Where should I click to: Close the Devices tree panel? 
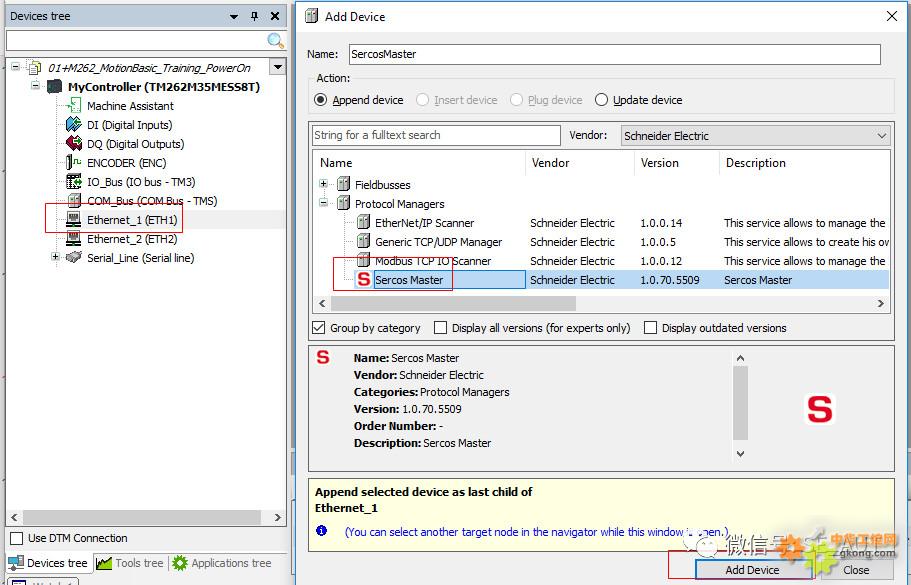coord(275,16)
